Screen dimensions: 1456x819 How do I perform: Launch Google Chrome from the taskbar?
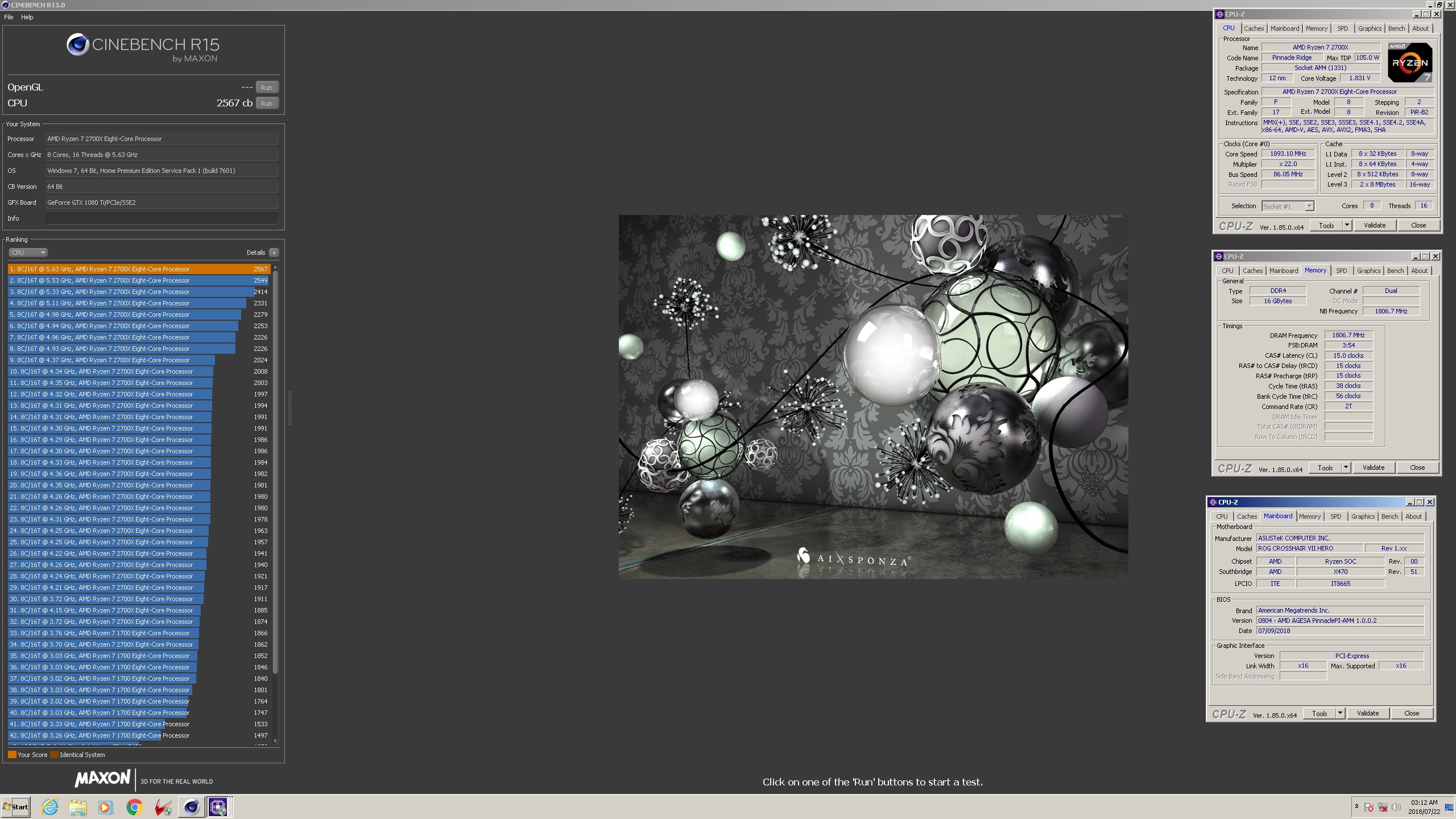134,807
